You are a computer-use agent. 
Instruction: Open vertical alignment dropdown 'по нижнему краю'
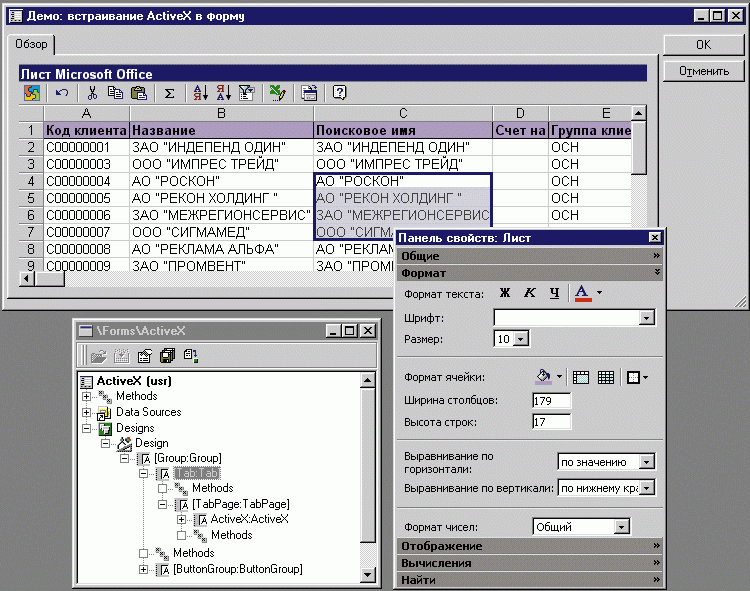647,488
